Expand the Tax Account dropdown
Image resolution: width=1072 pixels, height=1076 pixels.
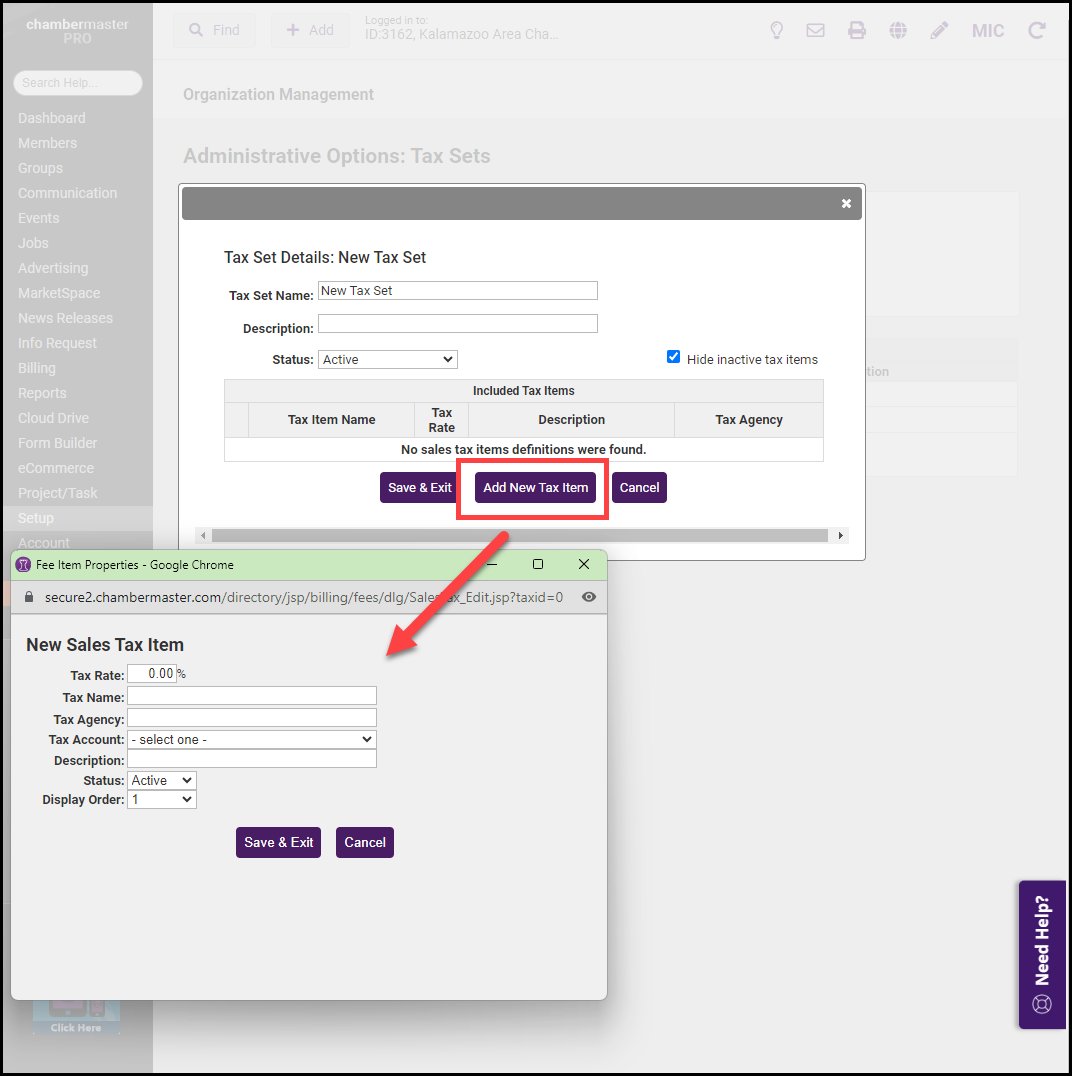[x=252, y=739]
